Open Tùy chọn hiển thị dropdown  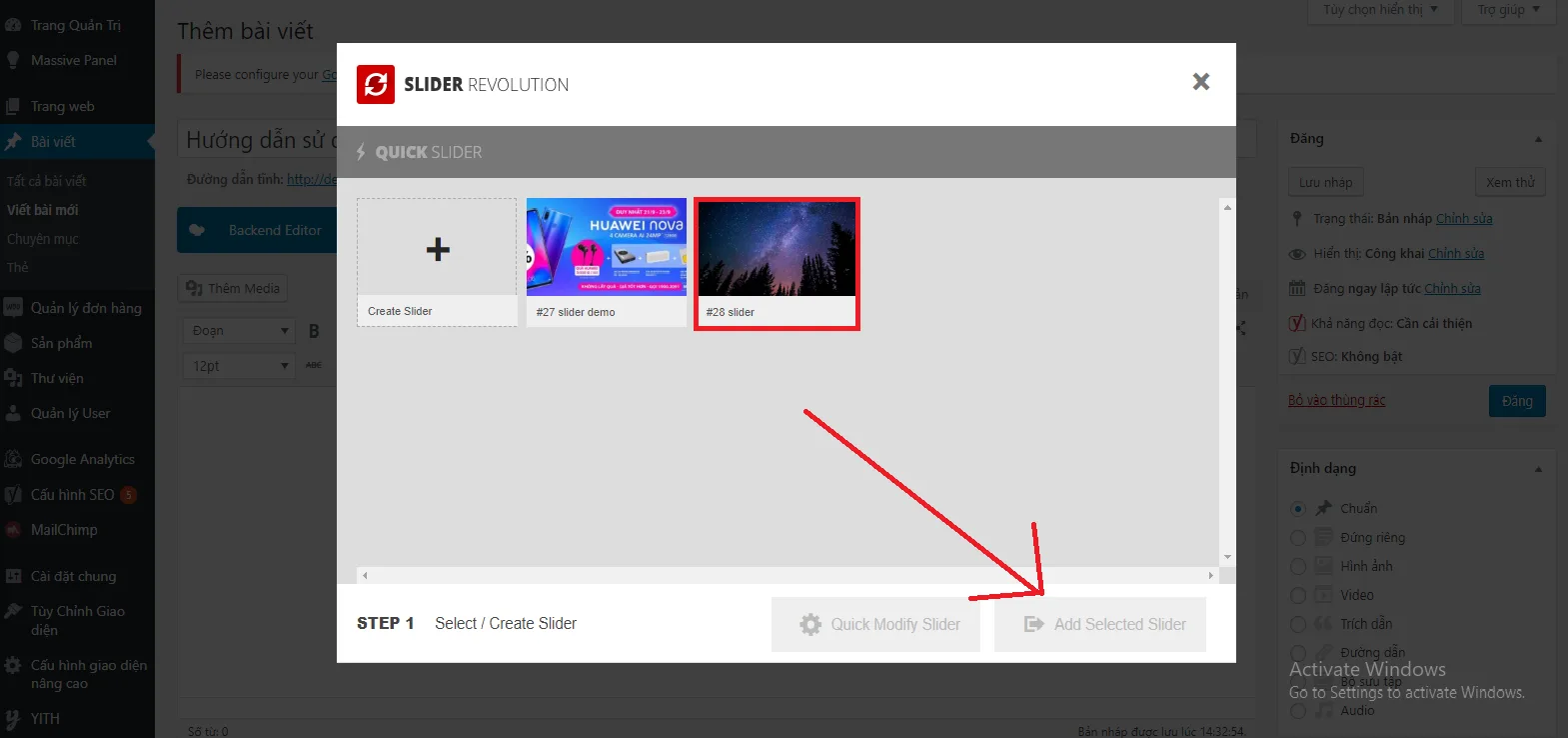1380,10
